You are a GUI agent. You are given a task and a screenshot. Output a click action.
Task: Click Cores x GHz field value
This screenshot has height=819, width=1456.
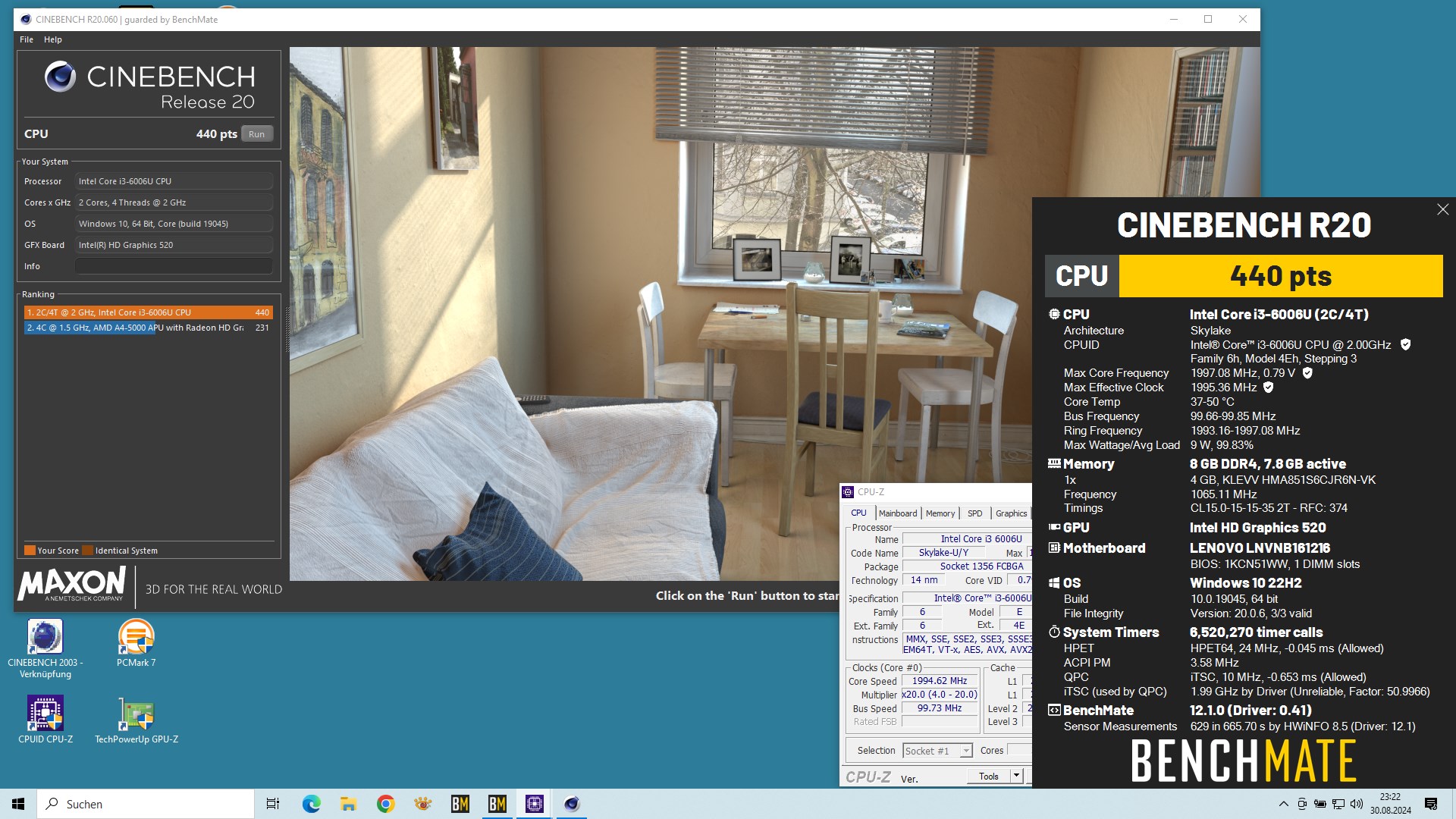(174, 202)
